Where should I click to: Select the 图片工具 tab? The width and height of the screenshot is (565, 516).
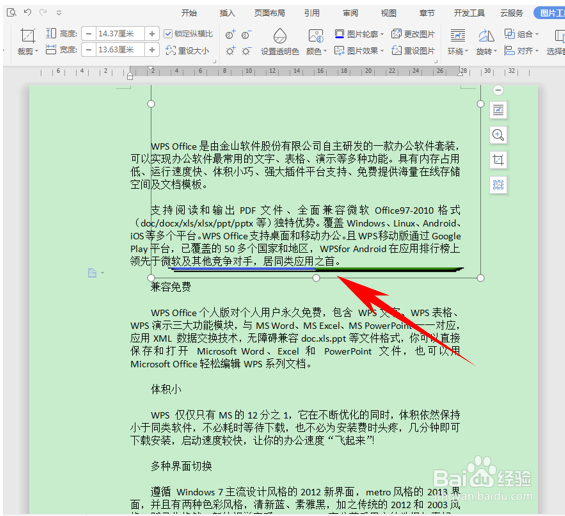pyautogui.click(x=551, y=13)
